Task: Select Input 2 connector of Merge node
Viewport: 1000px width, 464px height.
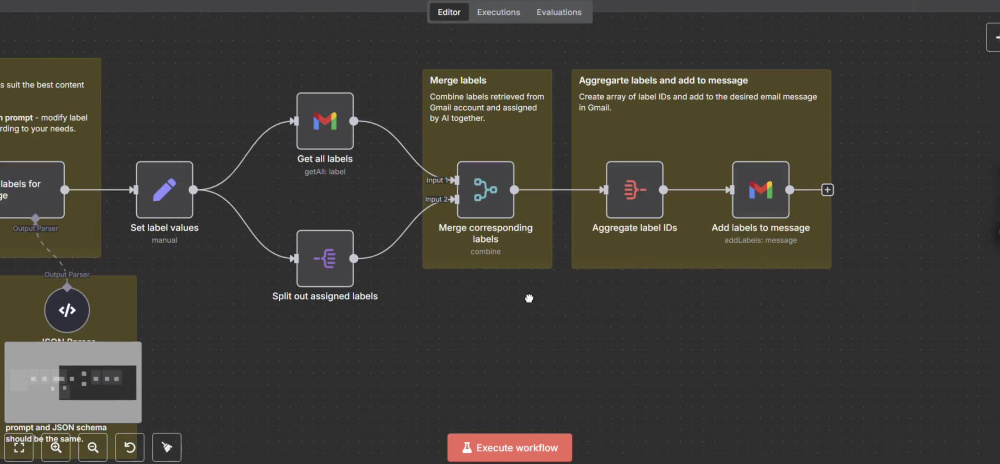Action: click(455, 199)
